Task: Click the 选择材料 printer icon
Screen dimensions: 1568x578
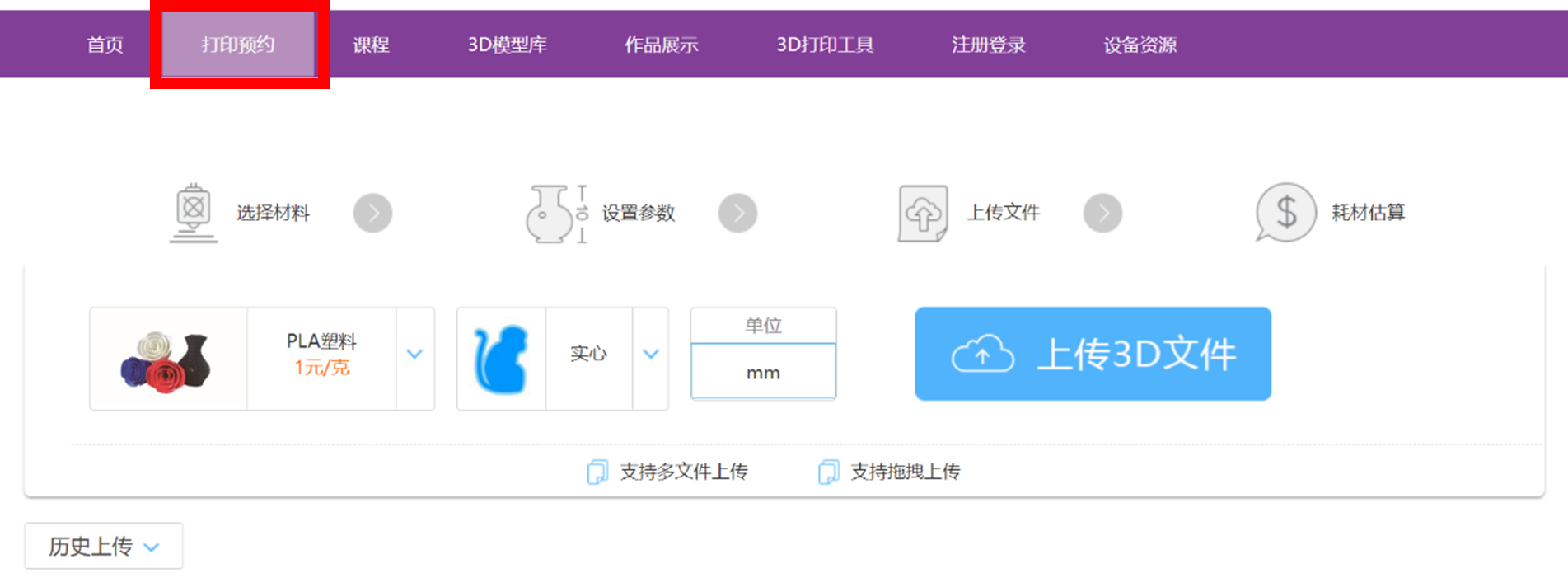Action: tap(194, 213)
